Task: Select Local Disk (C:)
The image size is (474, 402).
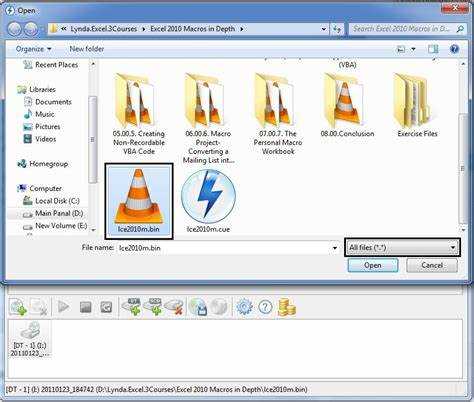Action: 52,201
